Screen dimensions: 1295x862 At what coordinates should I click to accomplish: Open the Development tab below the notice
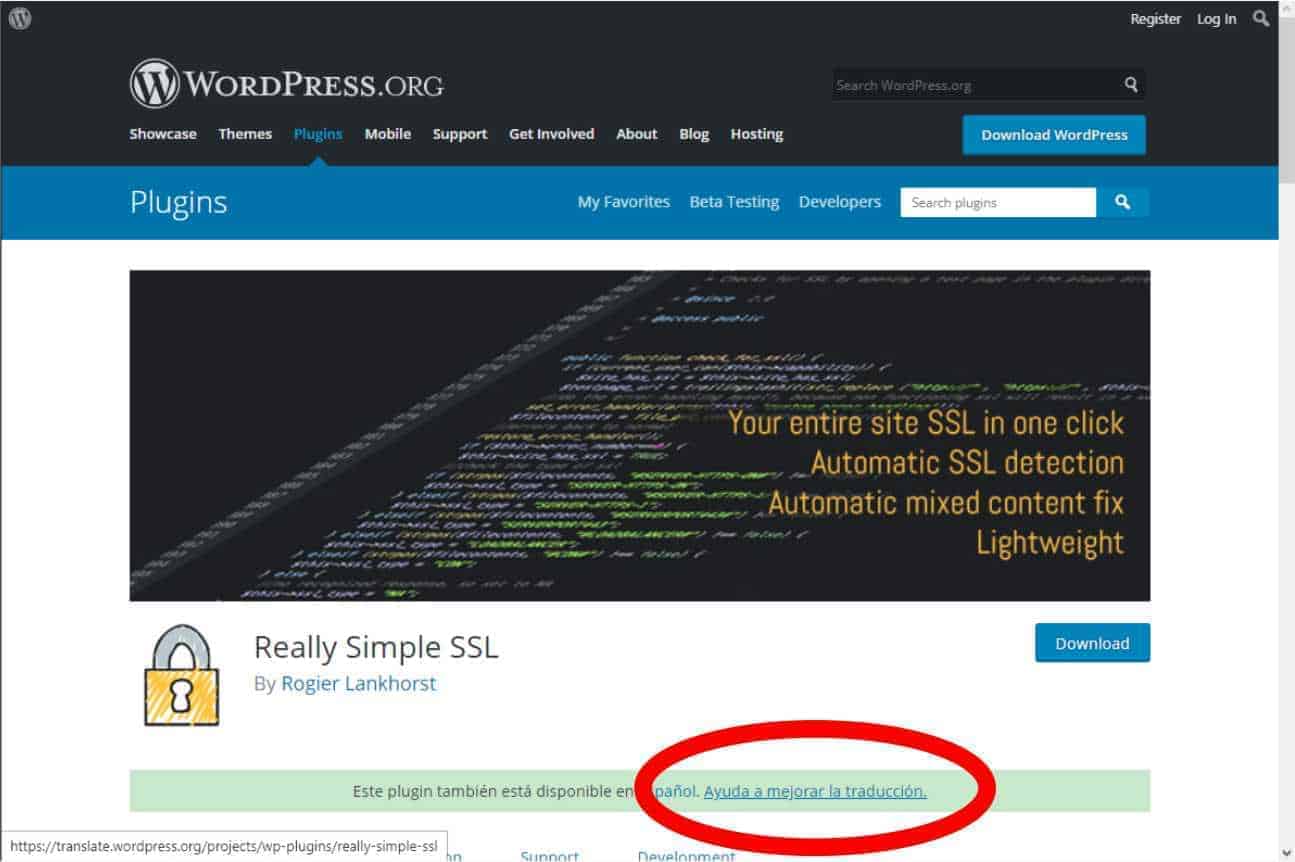tap(686, 856)
